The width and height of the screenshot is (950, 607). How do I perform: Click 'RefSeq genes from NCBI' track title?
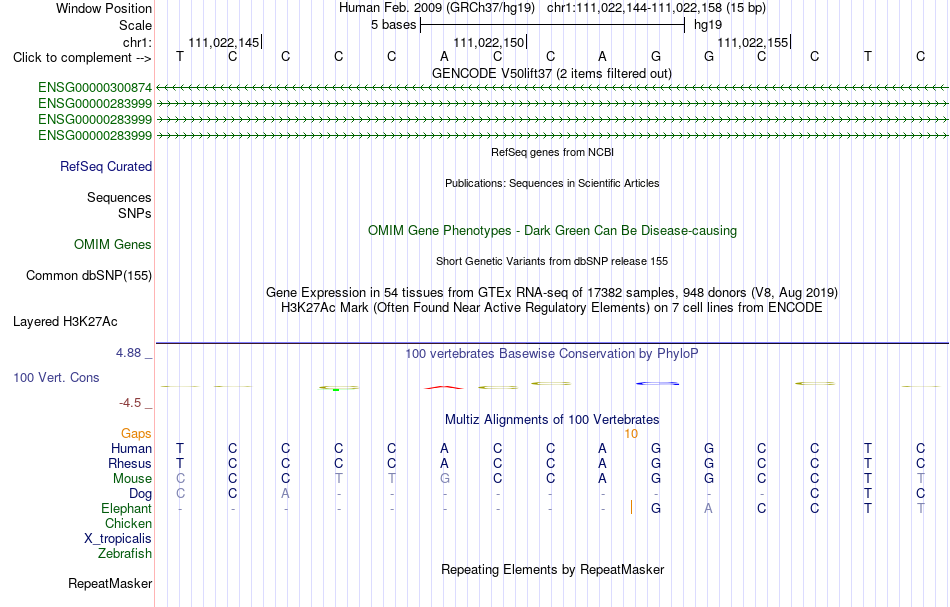(553, 153)
